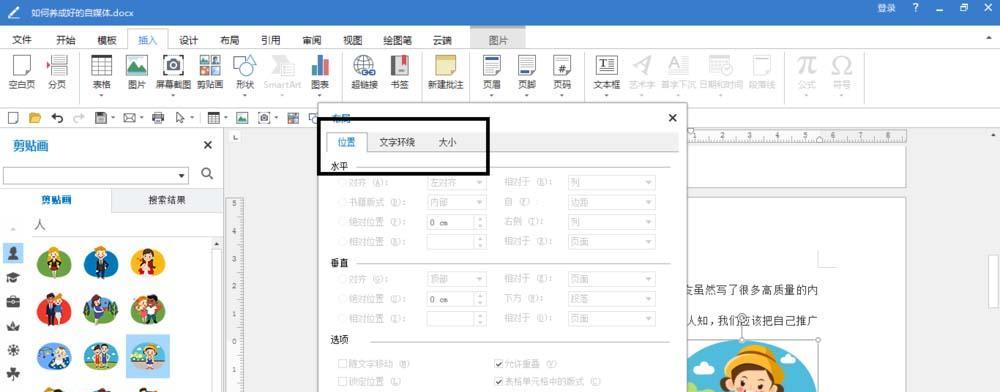
Task: Switch to 搜索结果 tab in clip art panel
Action: click(x=167, y=200)
